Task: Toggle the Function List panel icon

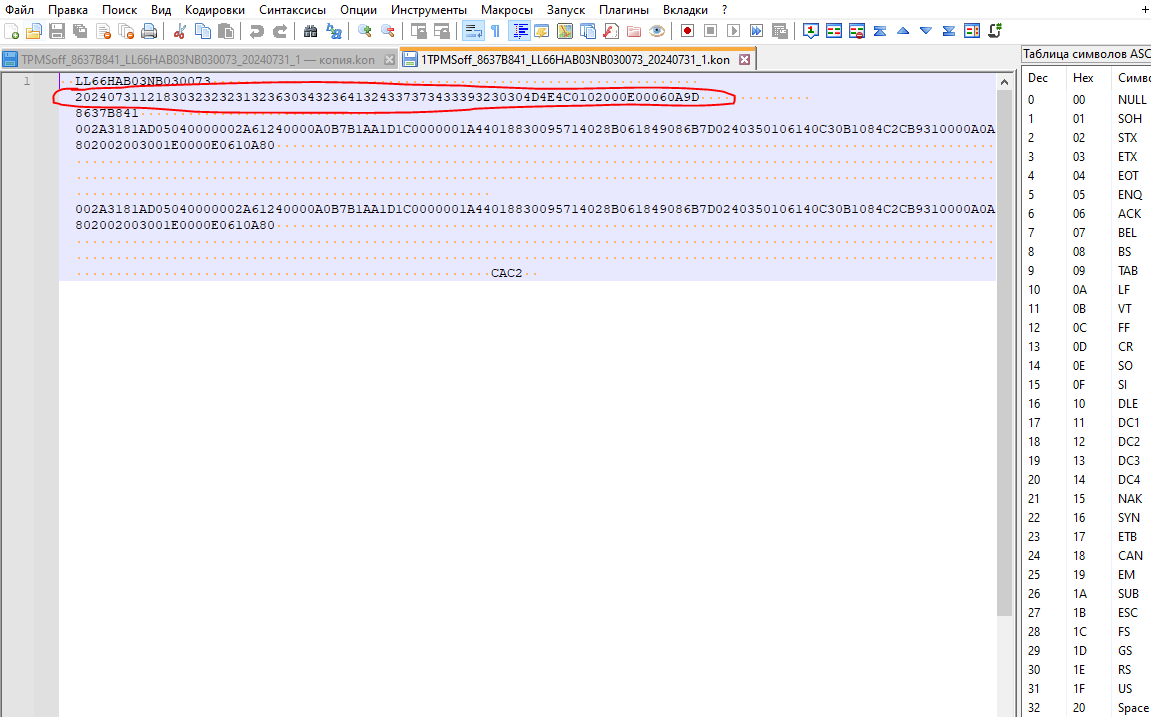Action: click(611, 31)
